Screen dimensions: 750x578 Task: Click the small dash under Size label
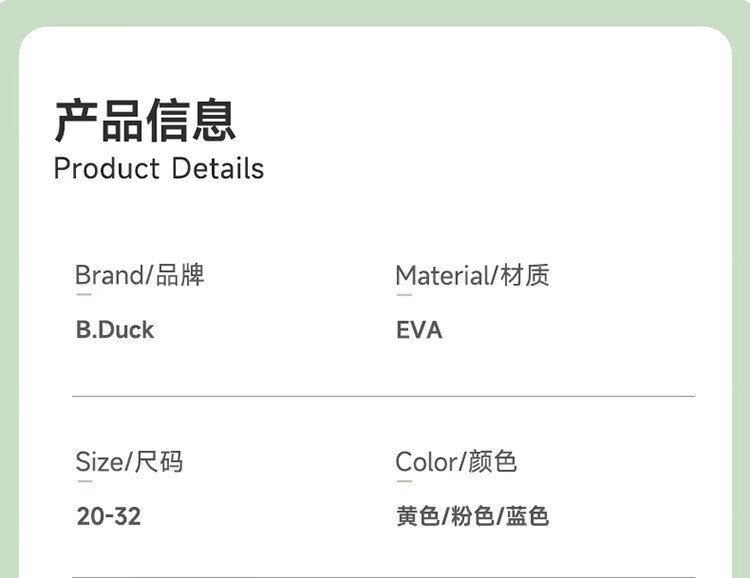click(x=84, y=481)
